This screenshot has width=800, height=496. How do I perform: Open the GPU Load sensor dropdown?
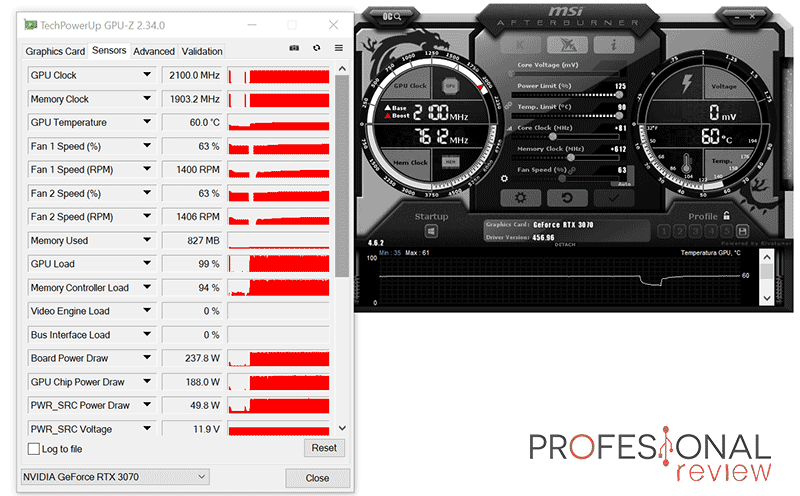(x=147, y=263)
